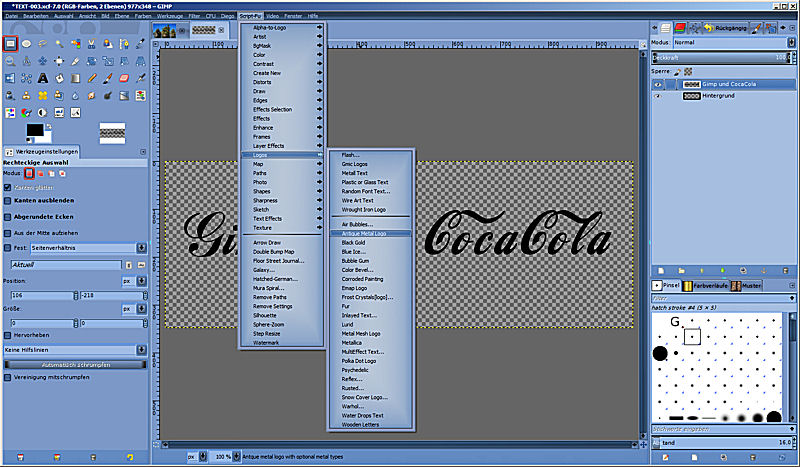Expand the Text Effects submenu
The image size is (800, 467).
pyautogui.click(x=282, y=218)
